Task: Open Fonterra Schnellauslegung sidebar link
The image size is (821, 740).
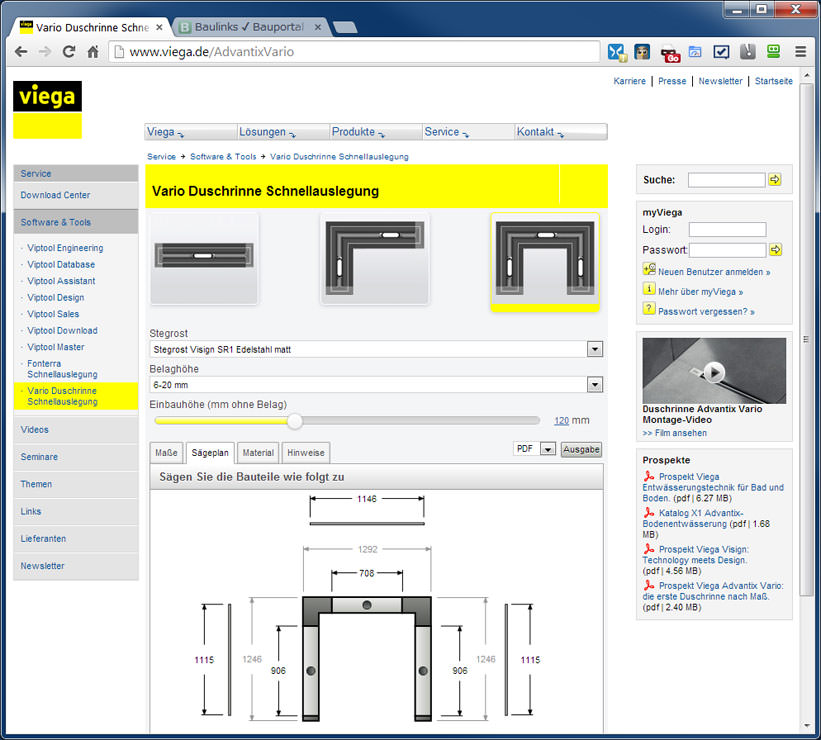Action: coord(62,369)
